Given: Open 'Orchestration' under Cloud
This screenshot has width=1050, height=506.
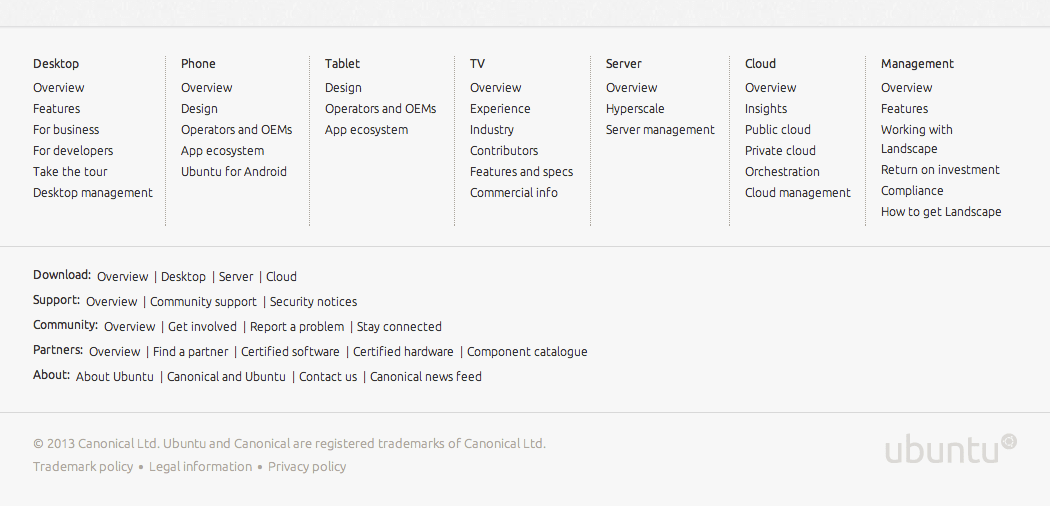Looking at the screenshot, I should coord(782,172).
